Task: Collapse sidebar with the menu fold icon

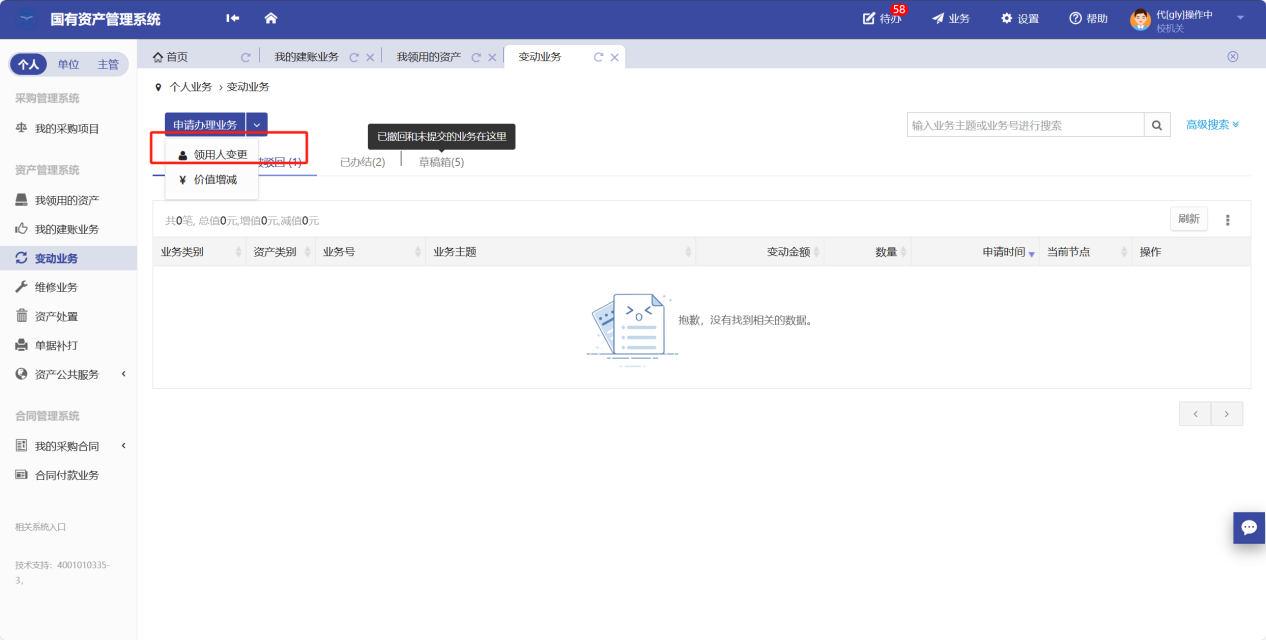Action: [233, 18]
